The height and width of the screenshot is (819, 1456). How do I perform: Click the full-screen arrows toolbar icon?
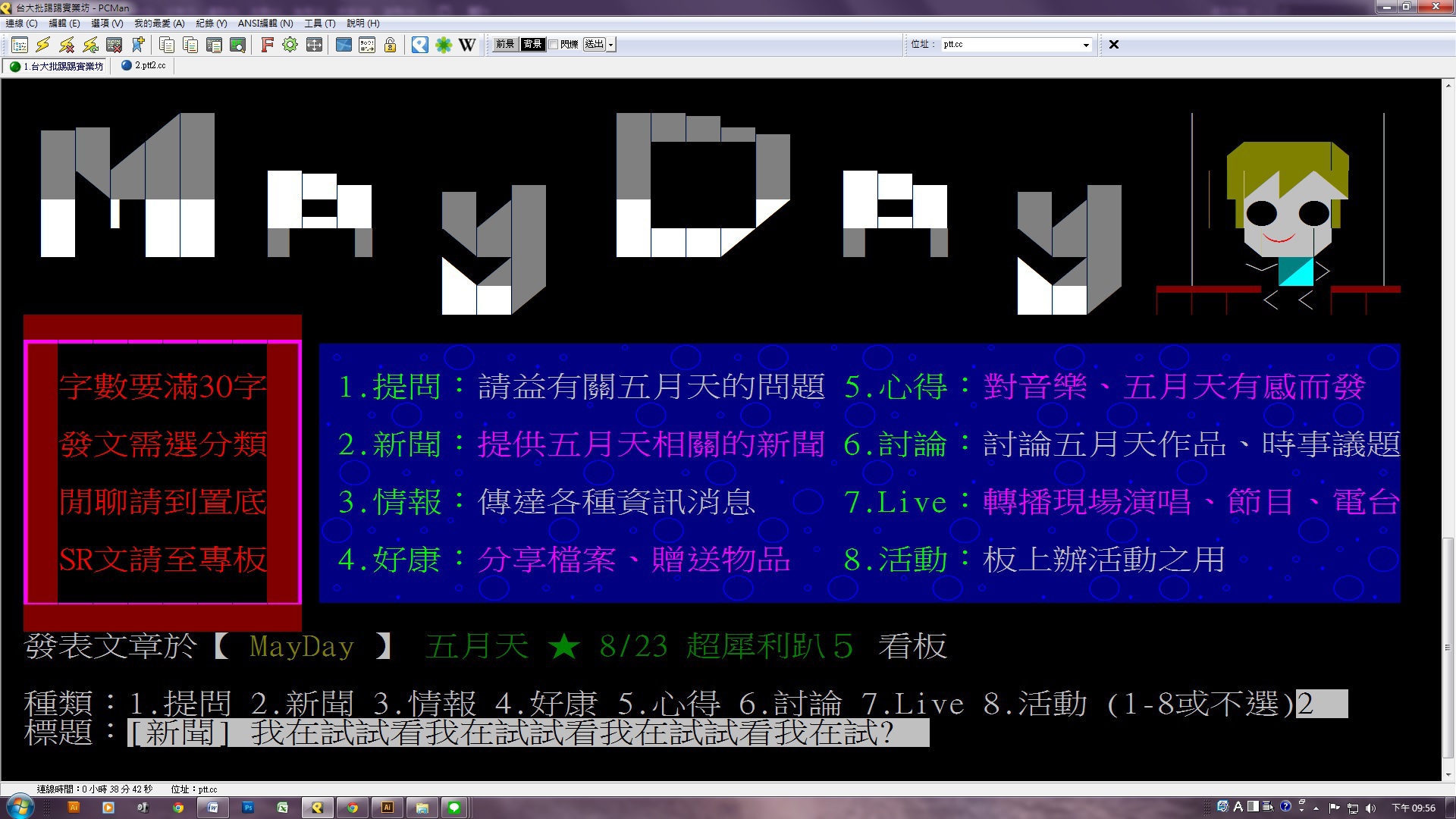(314, 45)
